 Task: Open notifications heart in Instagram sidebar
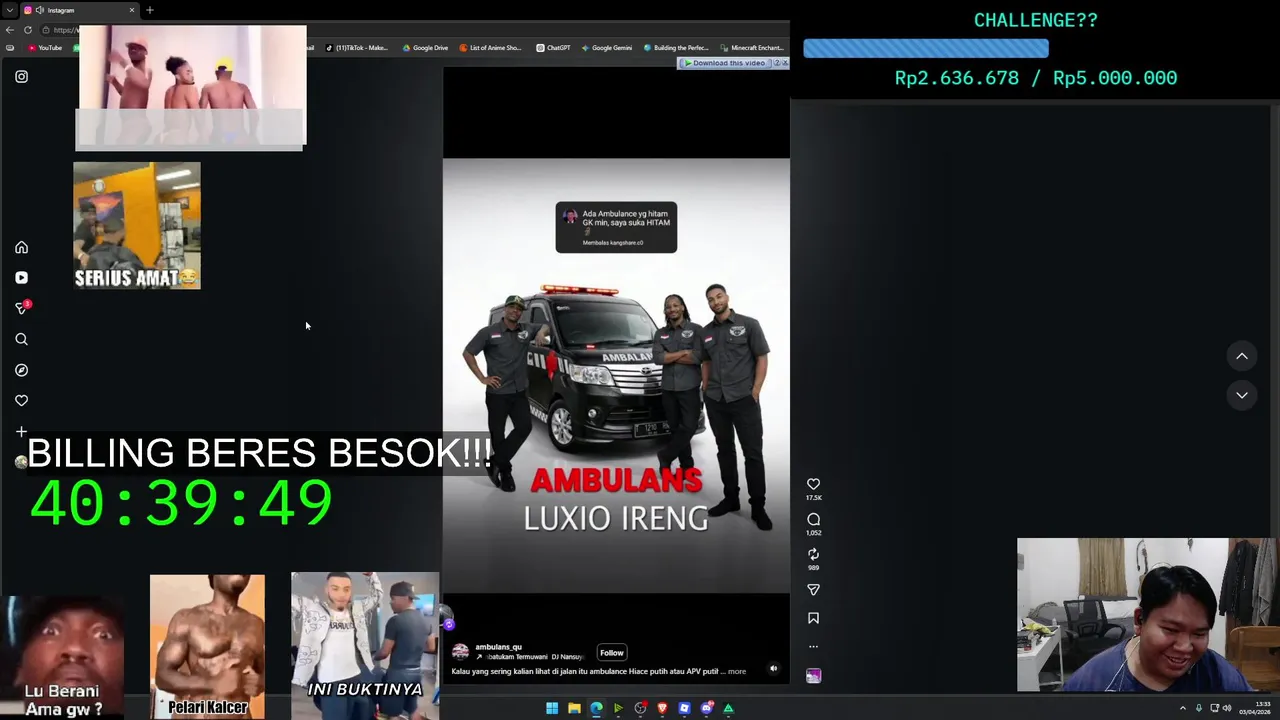point(21,400)
